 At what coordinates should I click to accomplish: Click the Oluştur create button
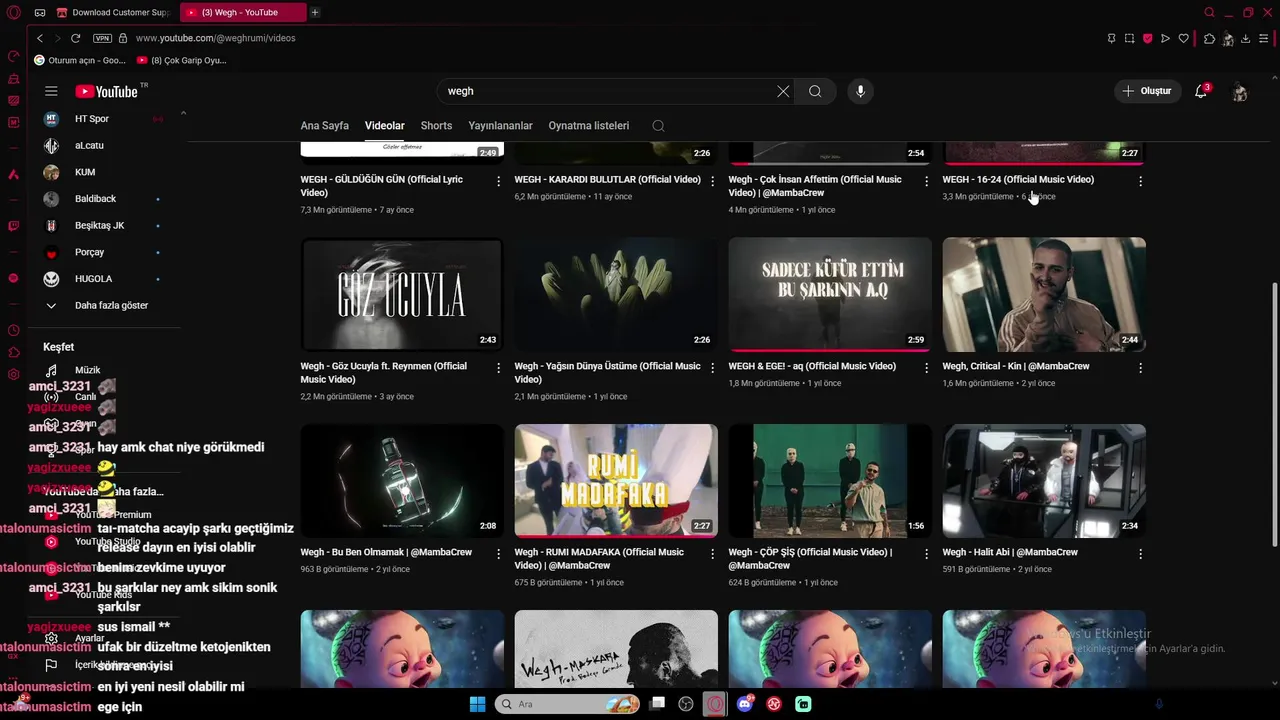pos(1147,91)
